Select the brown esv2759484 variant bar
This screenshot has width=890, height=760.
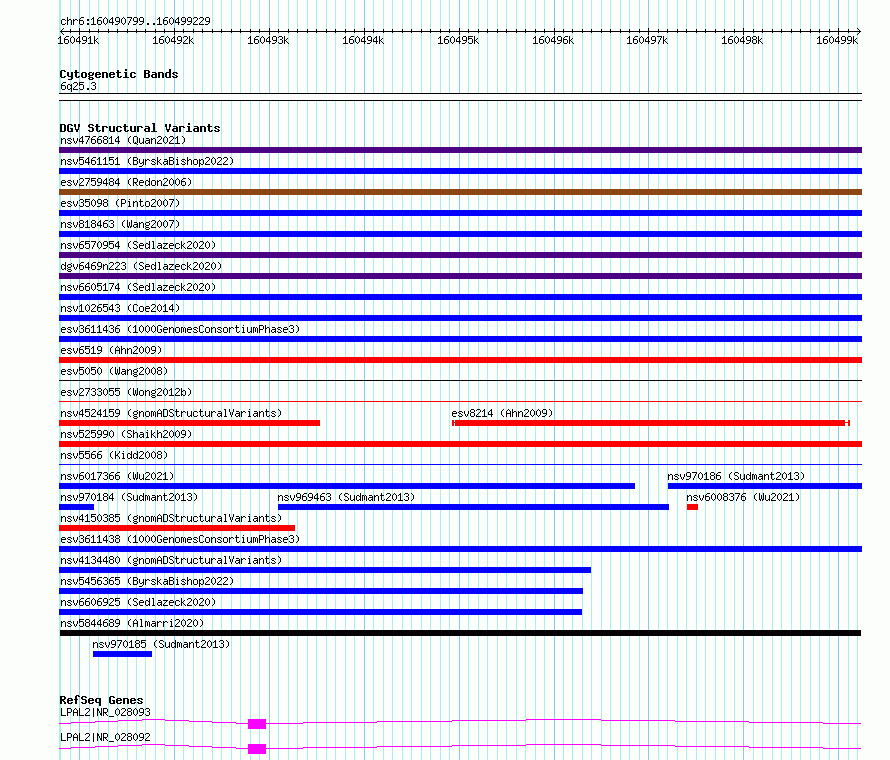(460, 192)
